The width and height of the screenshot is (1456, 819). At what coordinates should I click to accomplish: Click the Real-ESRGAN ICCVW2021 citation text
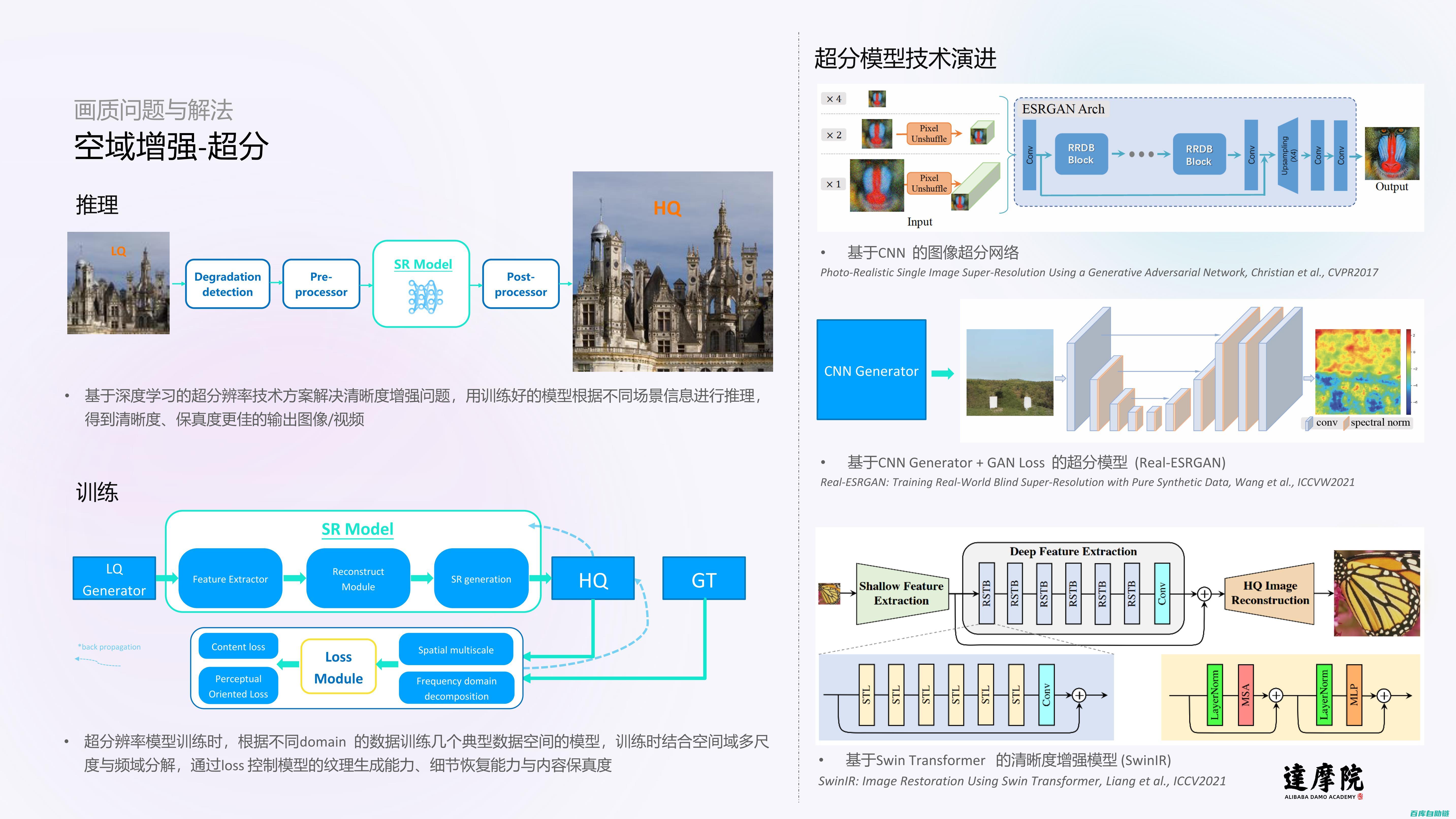[1087, 482]
